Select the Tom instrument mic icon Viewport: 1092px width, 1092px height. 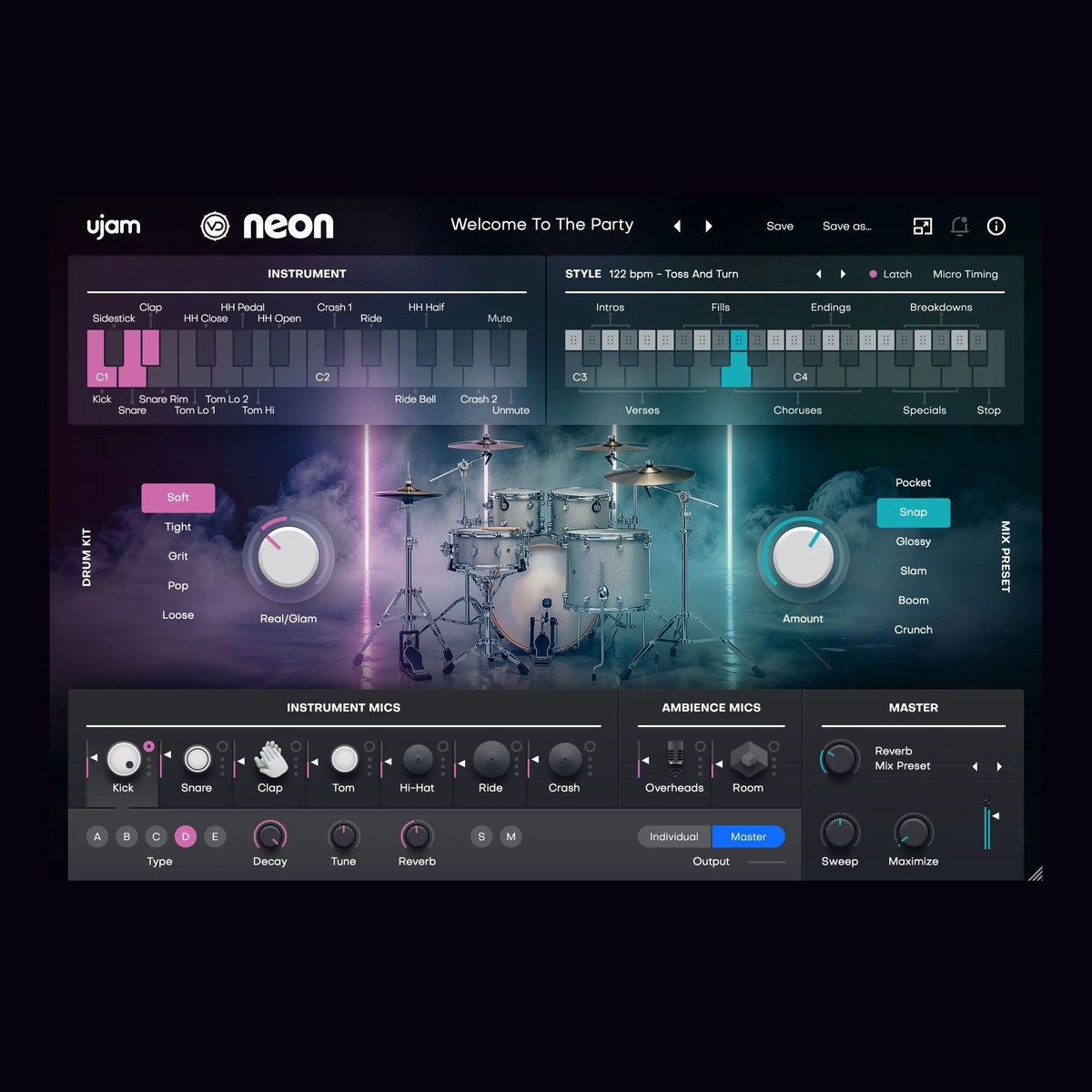point(344,759)
